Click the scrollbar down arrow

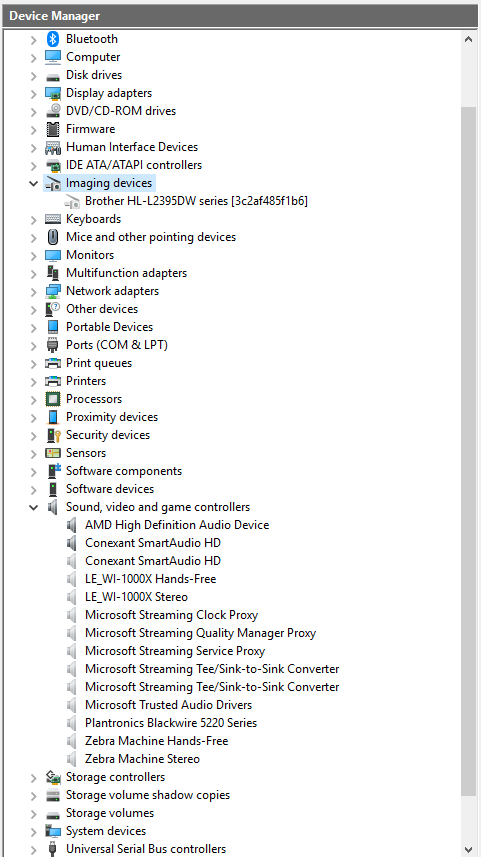tap(468, 849)
